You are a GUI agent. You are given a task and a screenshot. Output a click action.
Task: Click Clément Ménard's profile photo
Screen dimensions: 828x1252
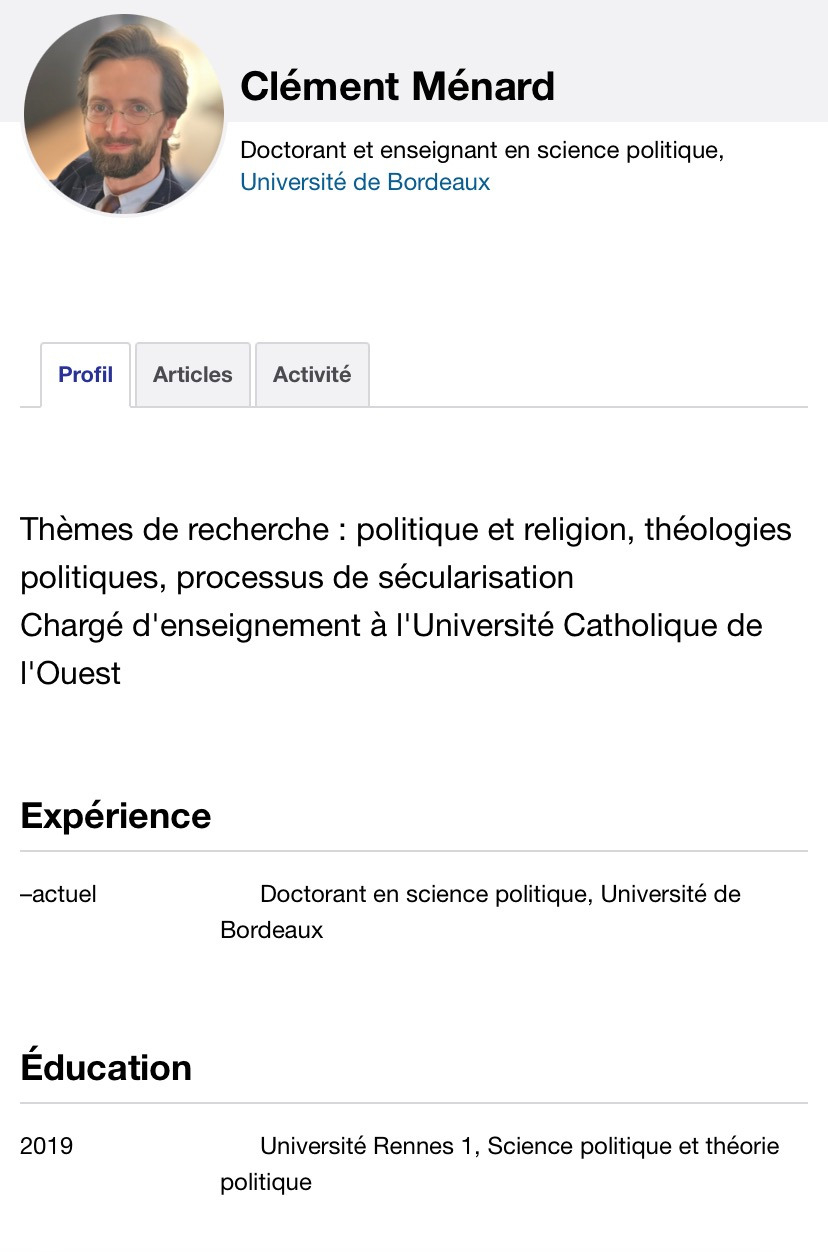pos(124,114)
